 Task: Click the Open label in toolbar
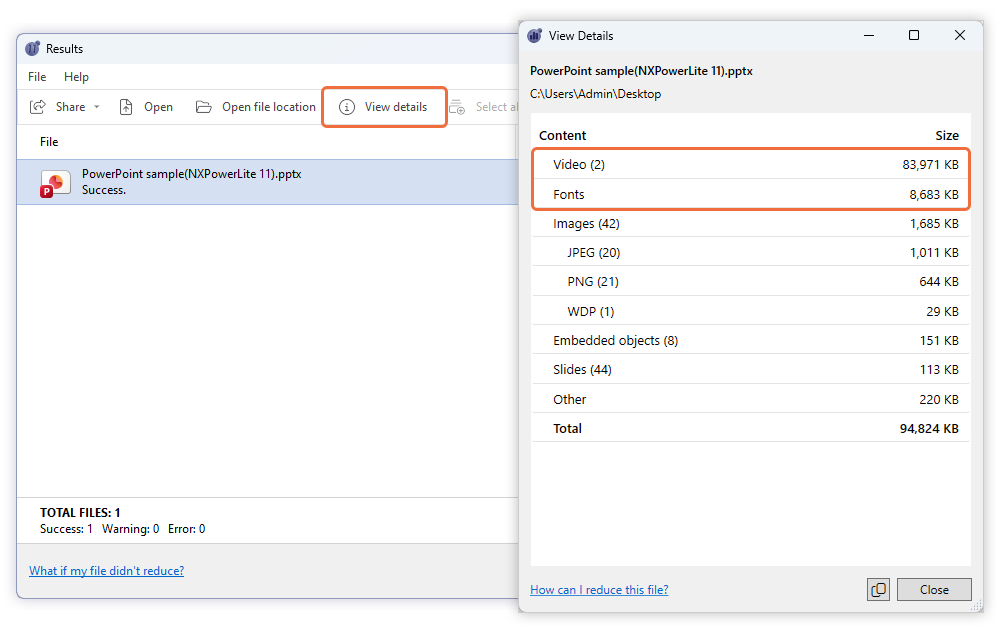[x=158, y=107]
